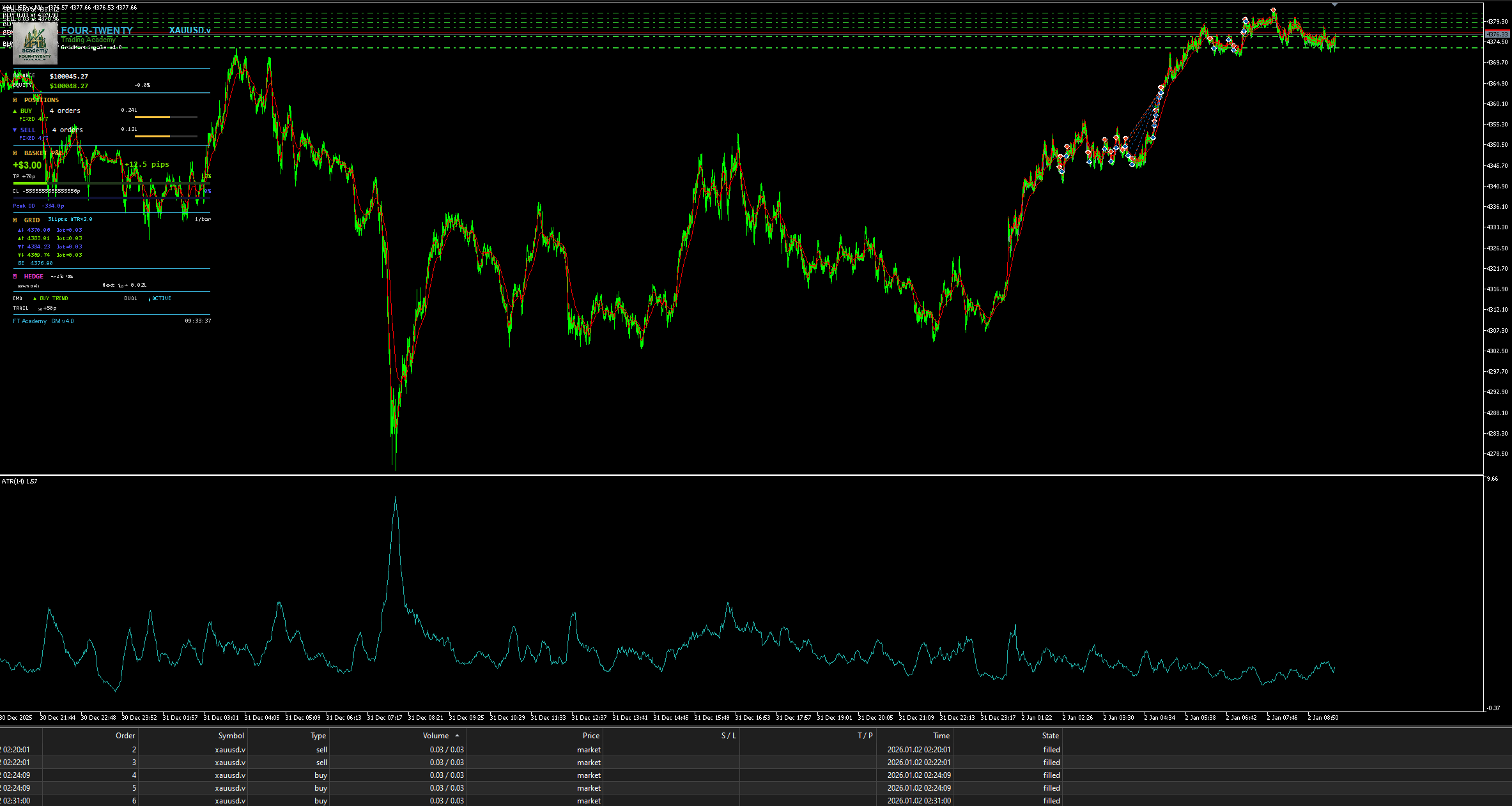1512x806 pixels.
Task: Collapse the HEDGE section in the panel
Action: [x=15, y=277]
